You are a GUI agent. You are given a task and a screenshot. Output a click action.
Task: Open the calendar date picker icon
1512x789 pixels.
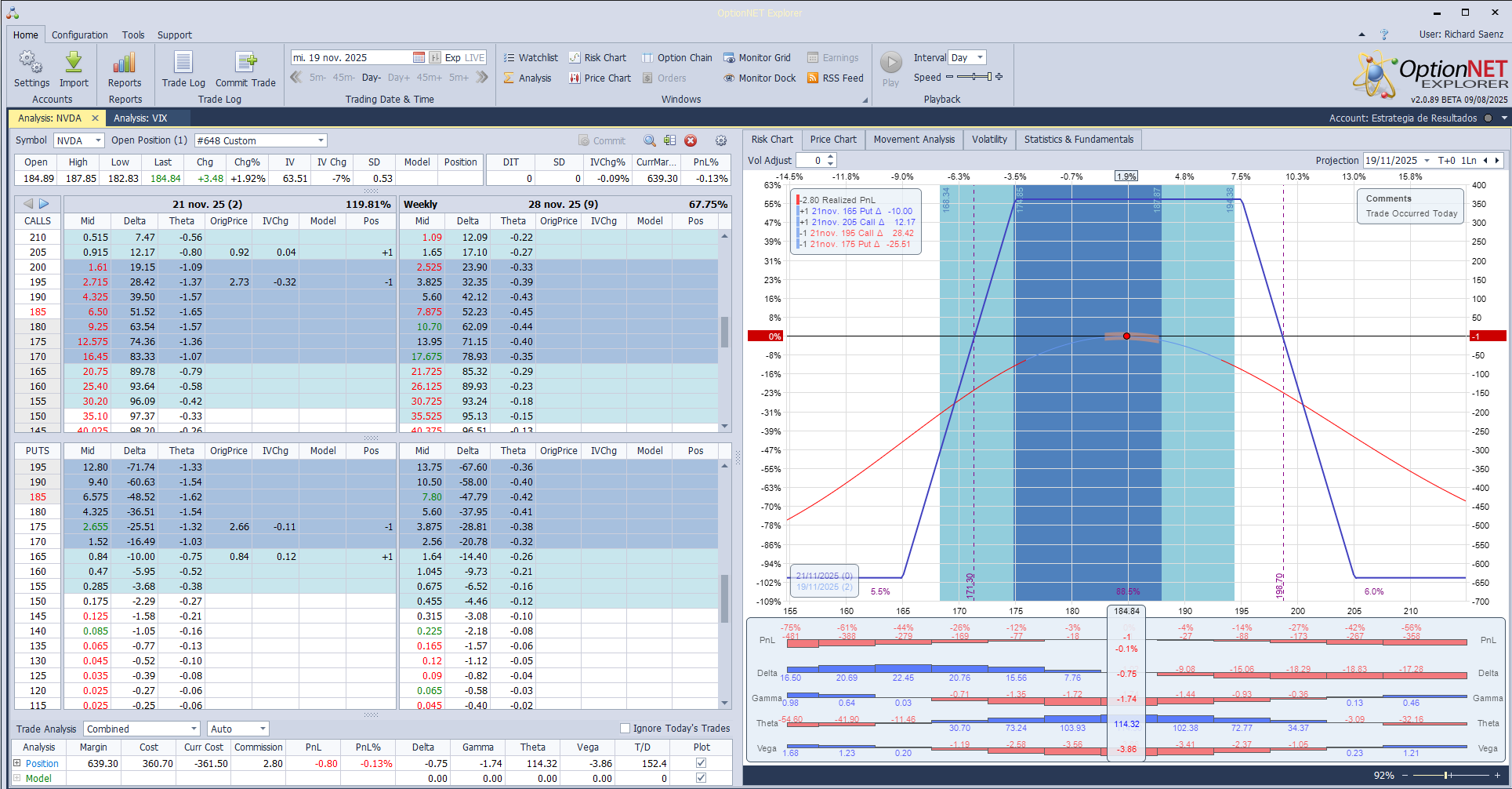pyautogui.click(x=419, y=57)
